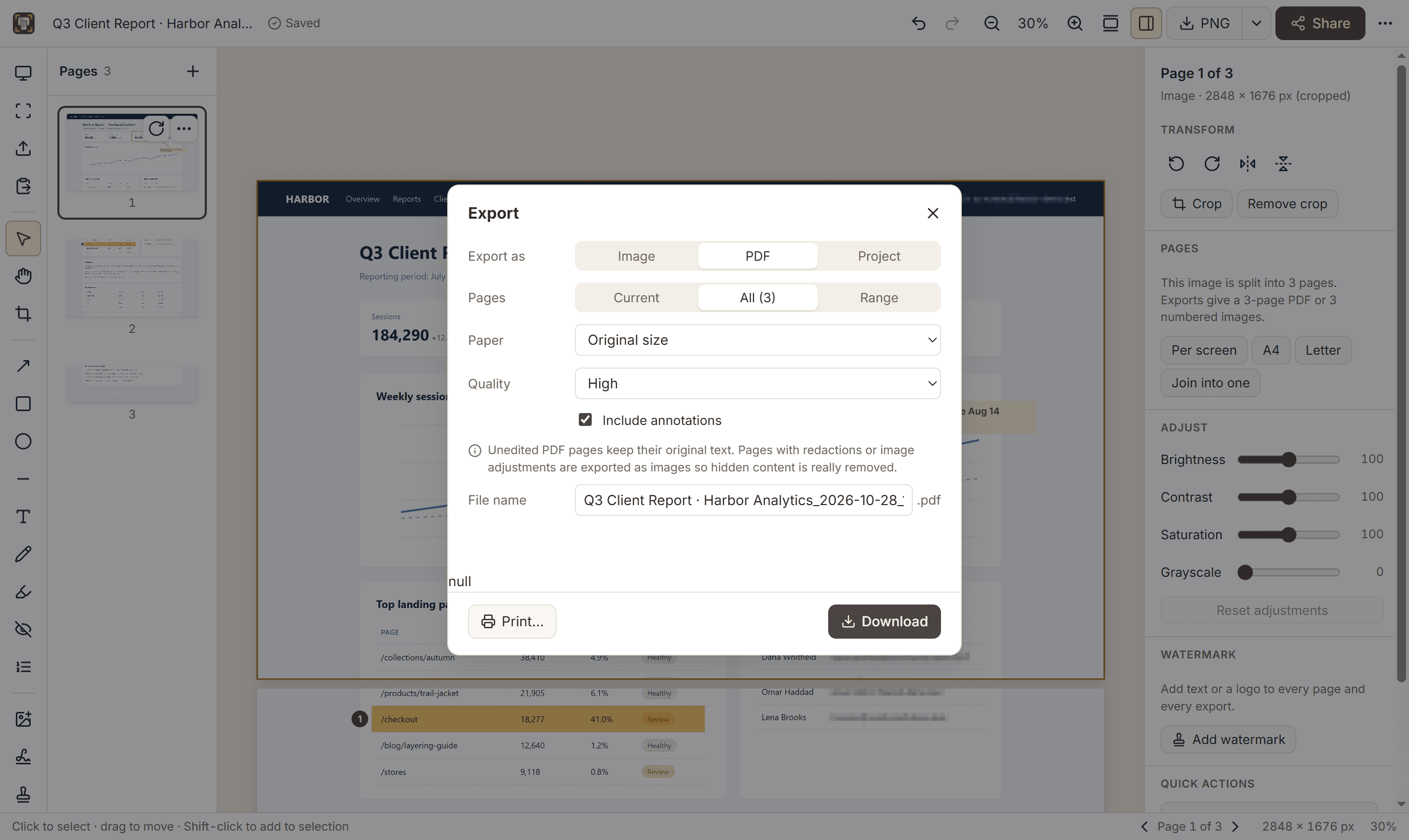Click the zoom in magnifier icon
1409x840 pixels.
coord(1075,23)
